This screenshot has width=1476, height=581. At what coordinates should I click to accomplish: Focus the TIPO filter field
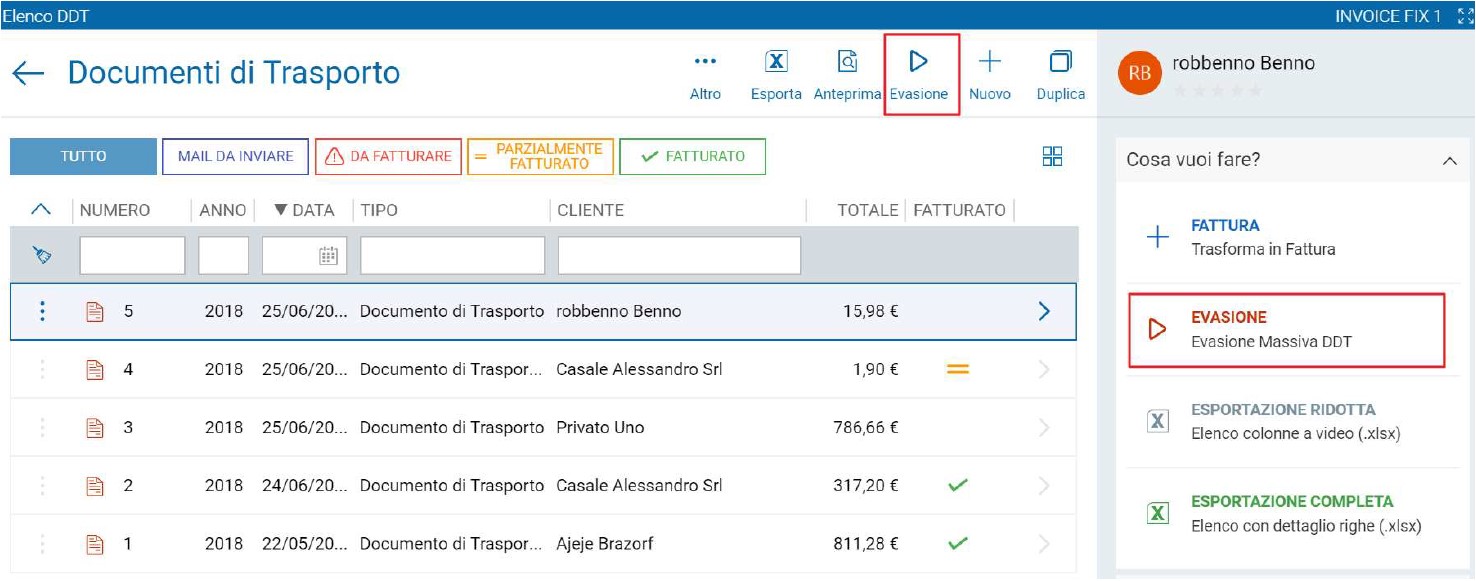click(452, 256)
